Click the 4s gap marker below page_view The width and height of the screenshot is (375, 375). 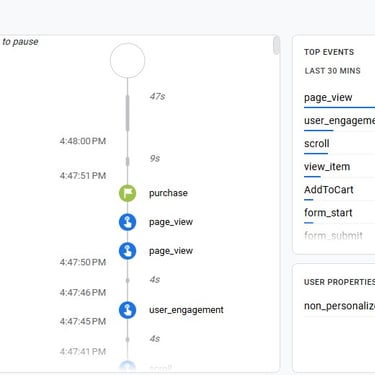tap(127, 280)
